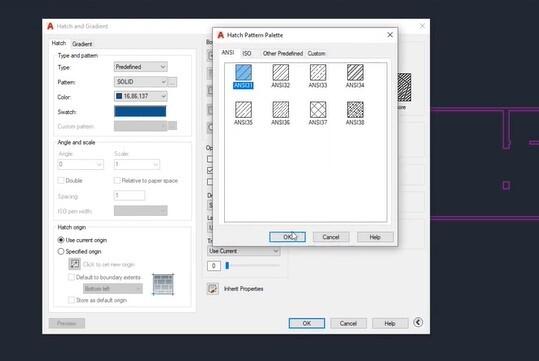Open the Scale dropdown
This screenshot has height=361, width=539.
137,164
